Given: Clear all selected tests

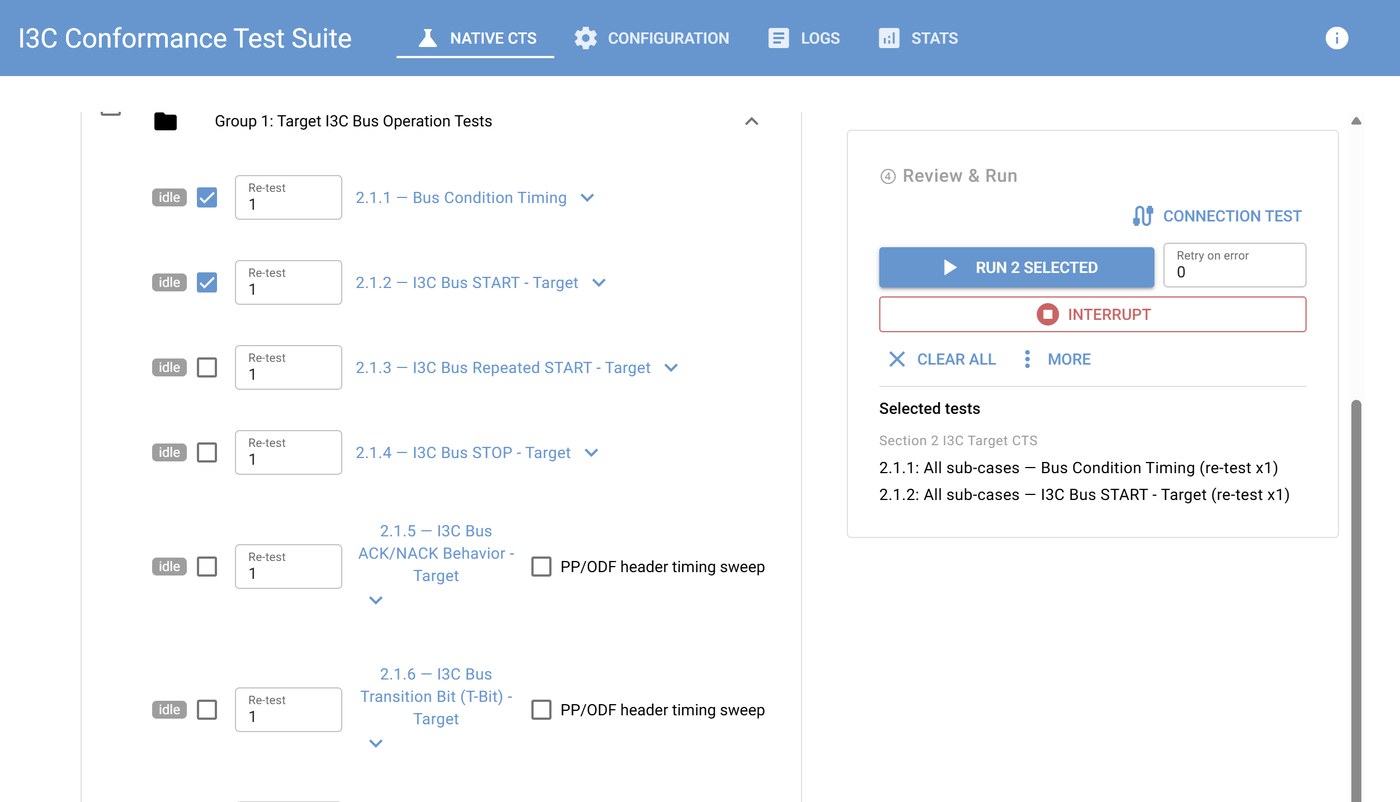Looking at the screenshot, I should pyautogui.click(x=942, y=359).
